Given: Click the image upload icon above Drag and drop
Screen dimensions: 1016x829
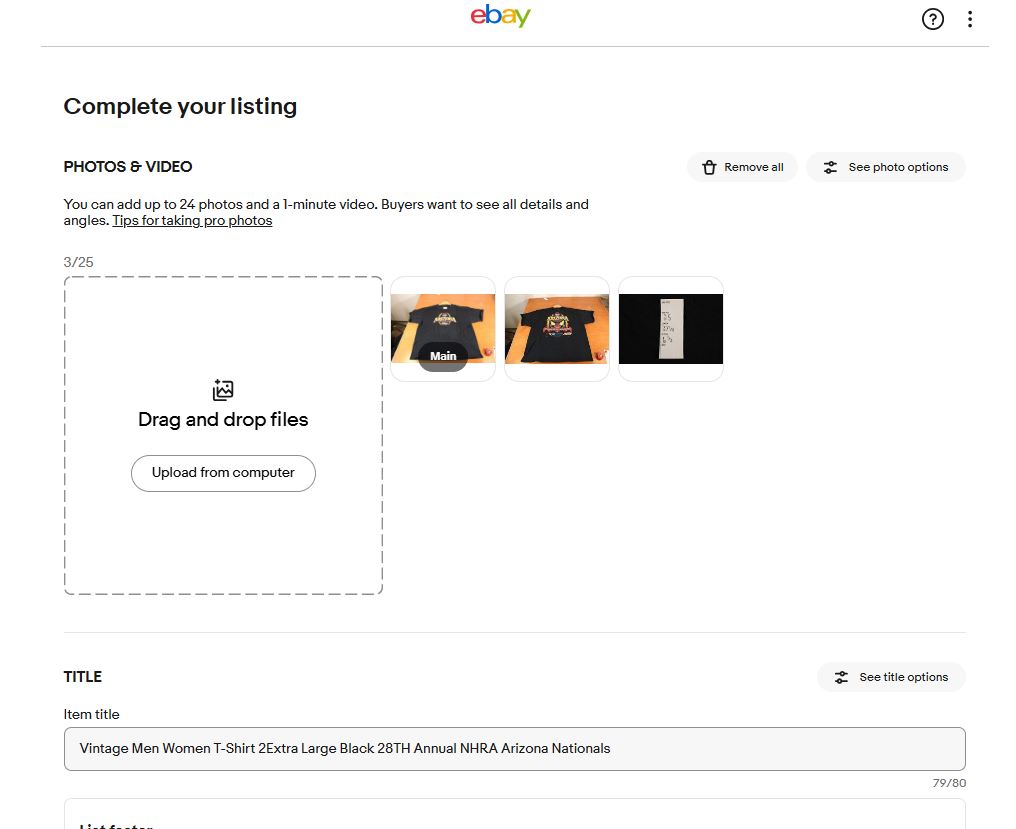Looking at the screenshot, I should coord(223,390).
